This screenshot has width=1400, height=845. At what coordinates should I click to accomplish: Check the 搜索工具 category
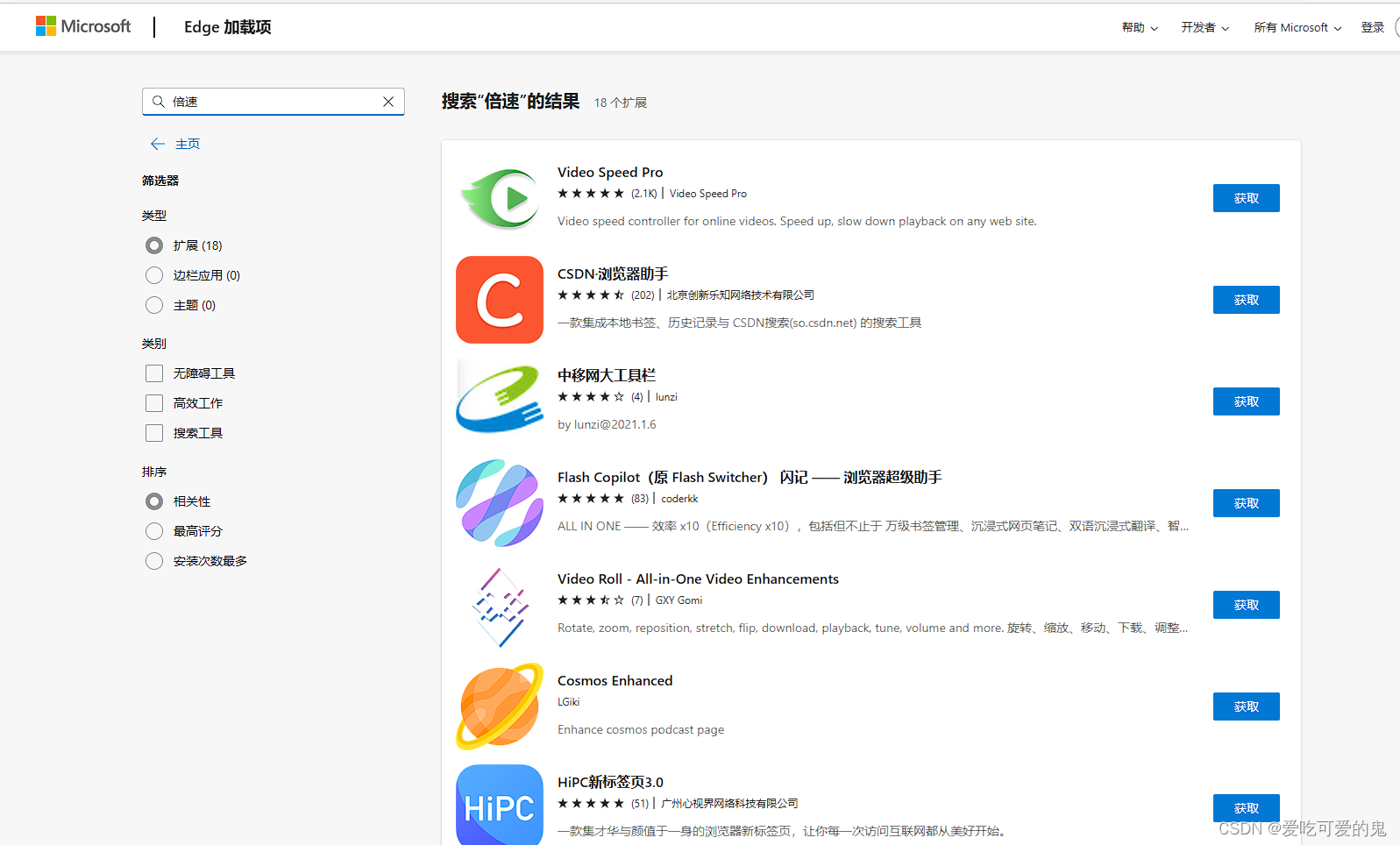tap(154, 433)
